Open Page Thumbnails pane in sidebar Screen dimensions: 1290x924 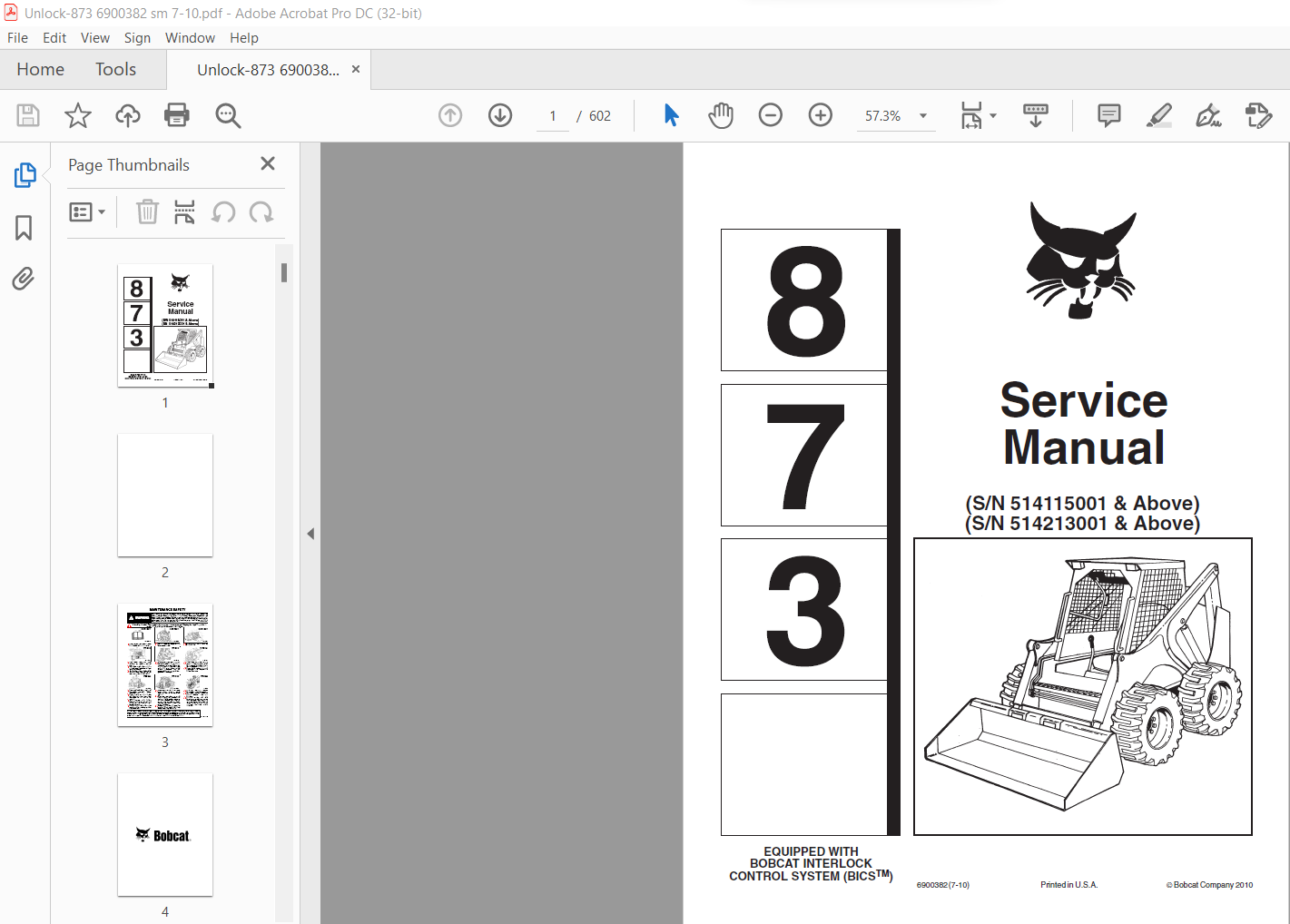(x=25, y=175)
